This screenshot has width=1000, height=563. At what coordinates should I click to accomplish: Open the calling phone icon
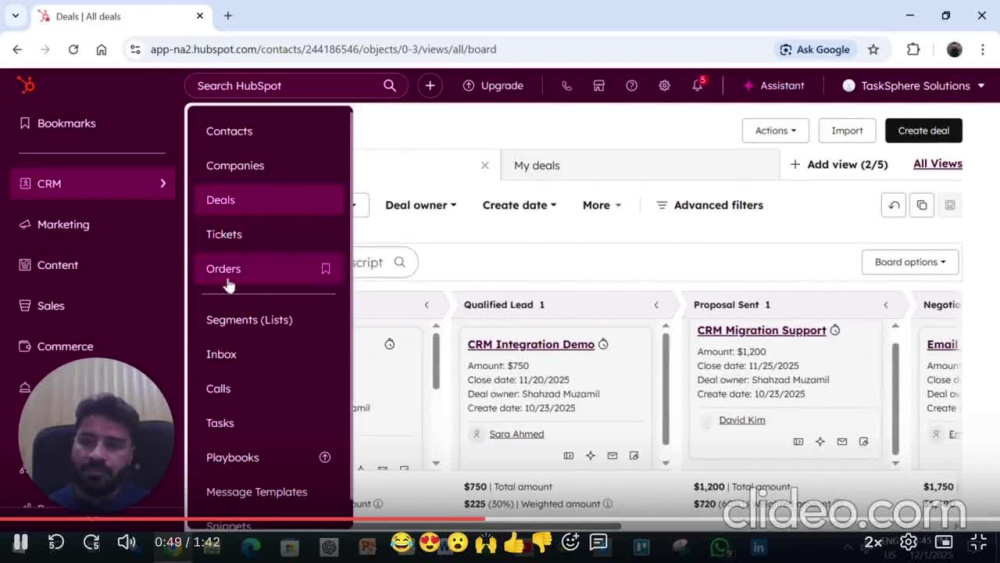tap(566, 85)
